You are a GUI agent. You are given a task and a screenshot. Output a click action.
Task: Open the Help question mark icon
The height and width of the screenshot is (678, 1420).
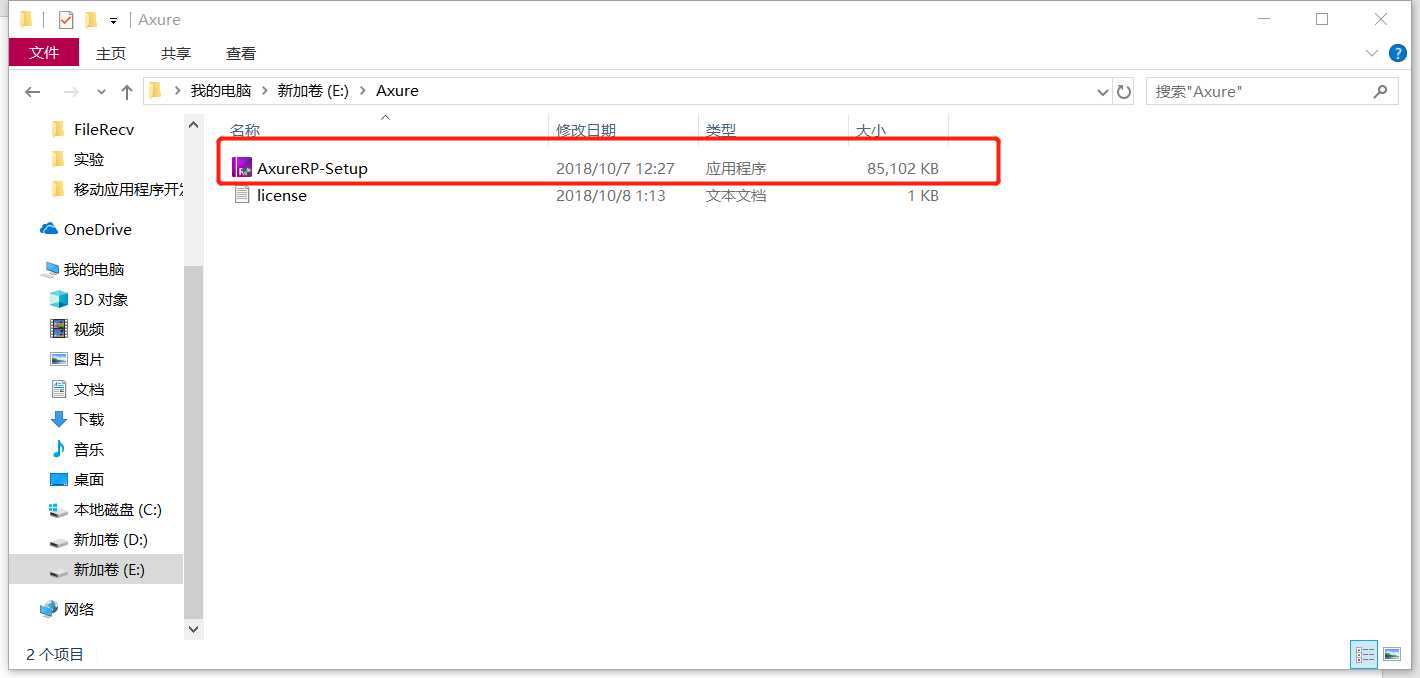1397,53
